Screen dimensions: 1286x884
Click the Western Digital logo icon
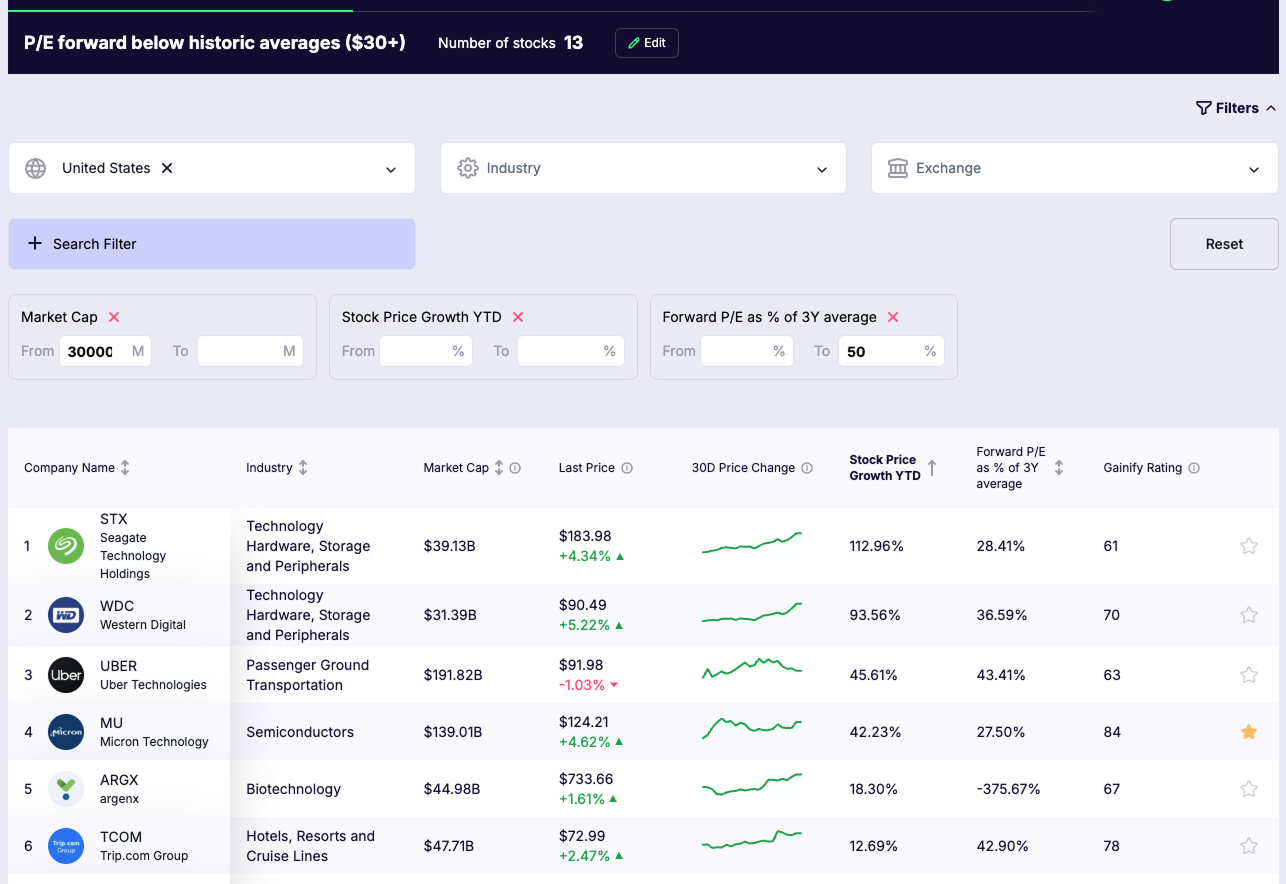66,615
